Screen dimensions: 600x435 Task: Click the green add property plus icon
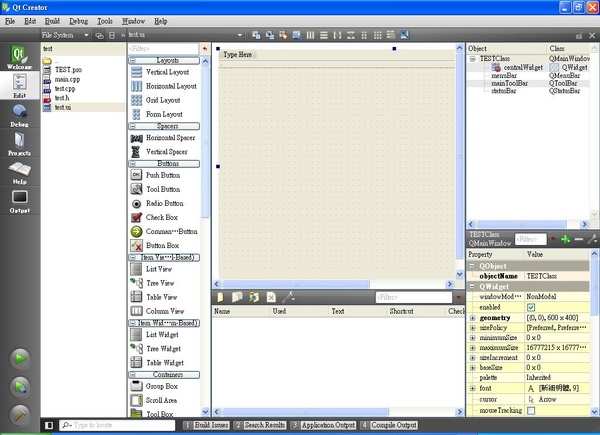(x=566, y=239)
